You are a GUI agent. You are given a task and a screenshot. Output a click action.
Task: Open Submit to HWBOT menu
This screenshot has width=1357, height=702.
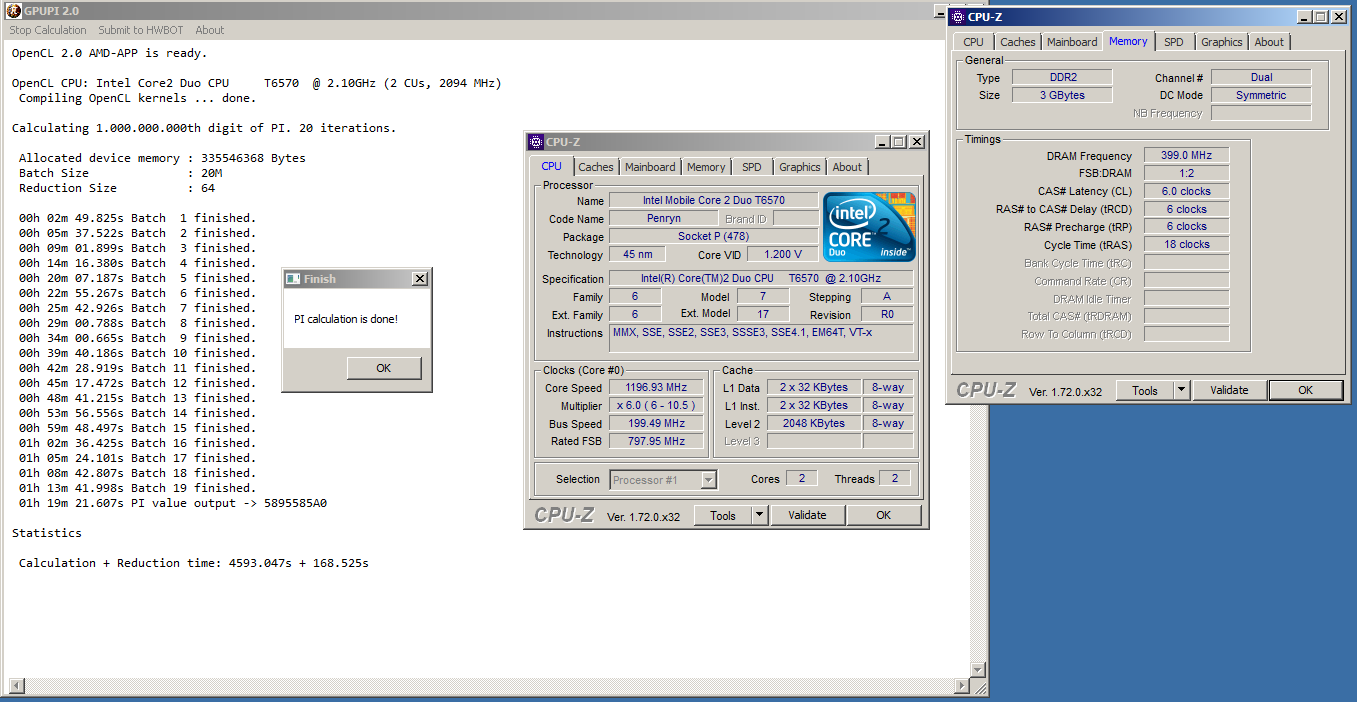141,30
